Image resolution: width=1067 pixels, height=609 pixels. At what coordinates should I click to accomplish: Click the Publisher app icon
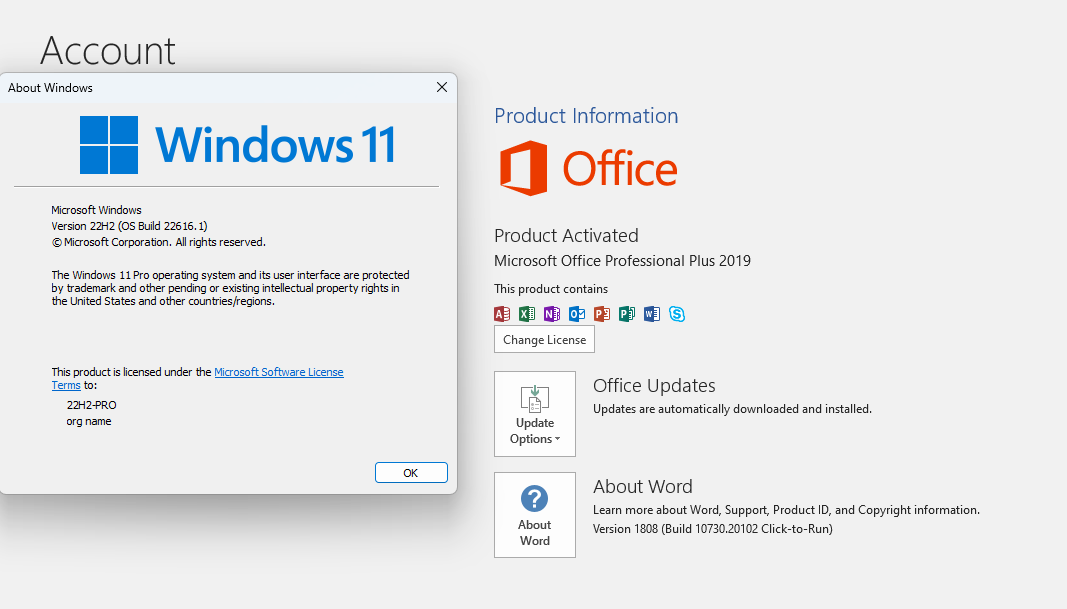point(627,314)
